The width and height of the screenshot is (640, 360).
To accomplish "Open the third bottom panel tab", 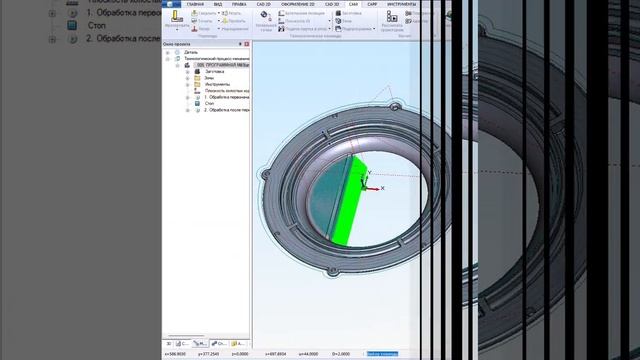I will click(x=200, y=344).
